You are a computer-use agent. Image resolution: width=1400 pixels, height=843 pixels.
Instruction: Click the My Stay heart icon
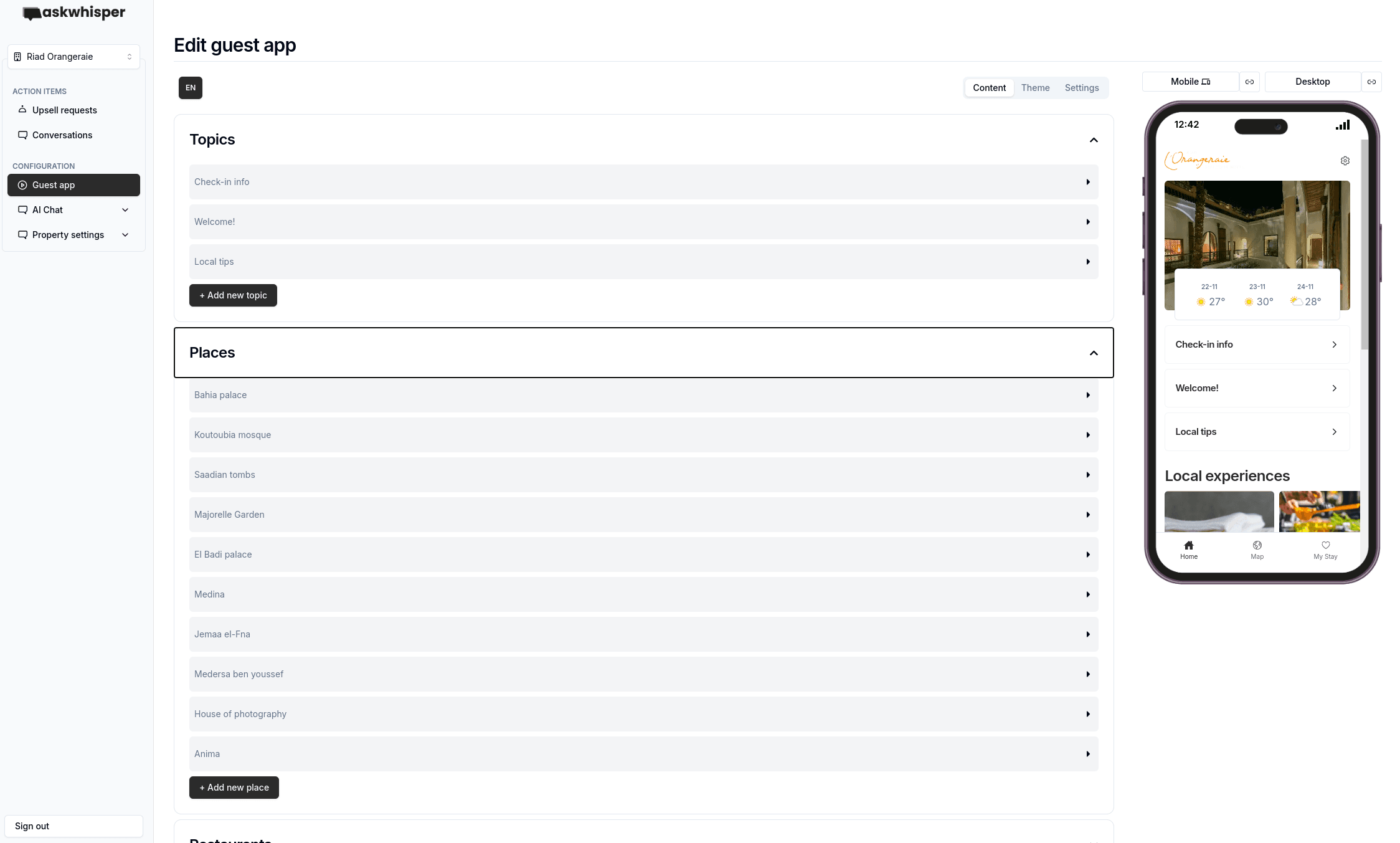[x=1325, y=546]
